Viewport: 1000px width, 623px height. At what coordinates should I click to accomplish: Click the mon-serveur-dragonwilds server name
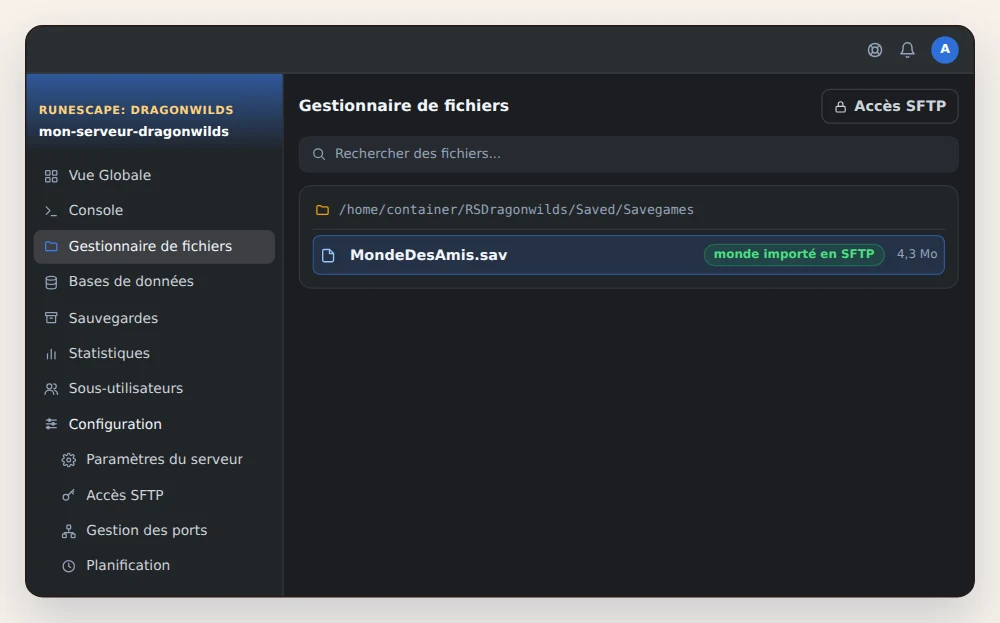pos(134,131)
